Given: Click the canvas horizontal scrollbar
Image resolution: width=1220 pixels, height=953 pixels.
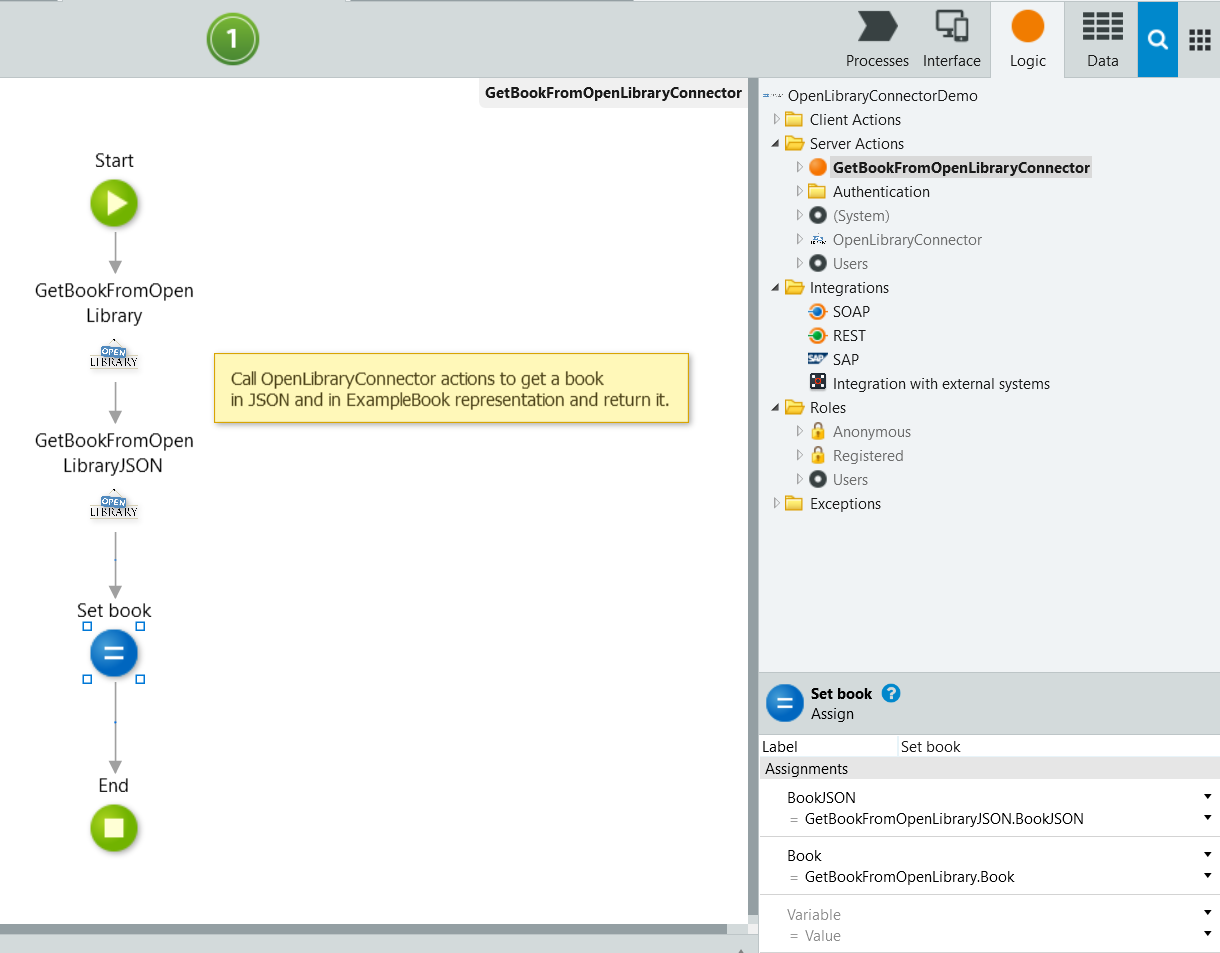Looking at the screenshot, I should [x=364, y=929].
